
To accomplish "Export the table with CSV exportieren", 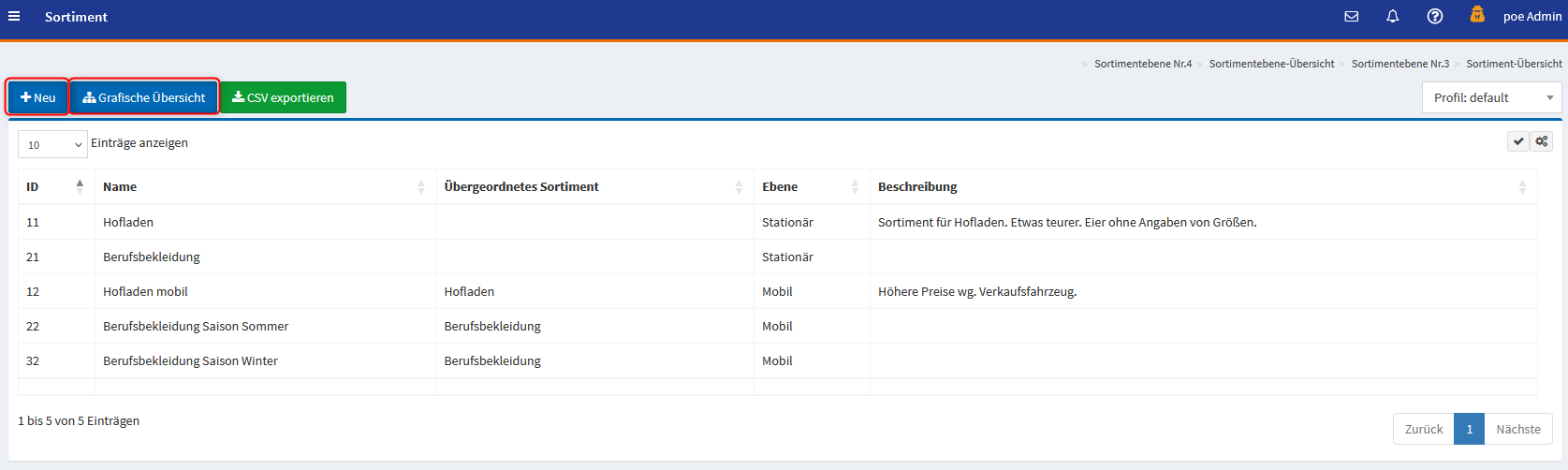I will coord(283,97).
